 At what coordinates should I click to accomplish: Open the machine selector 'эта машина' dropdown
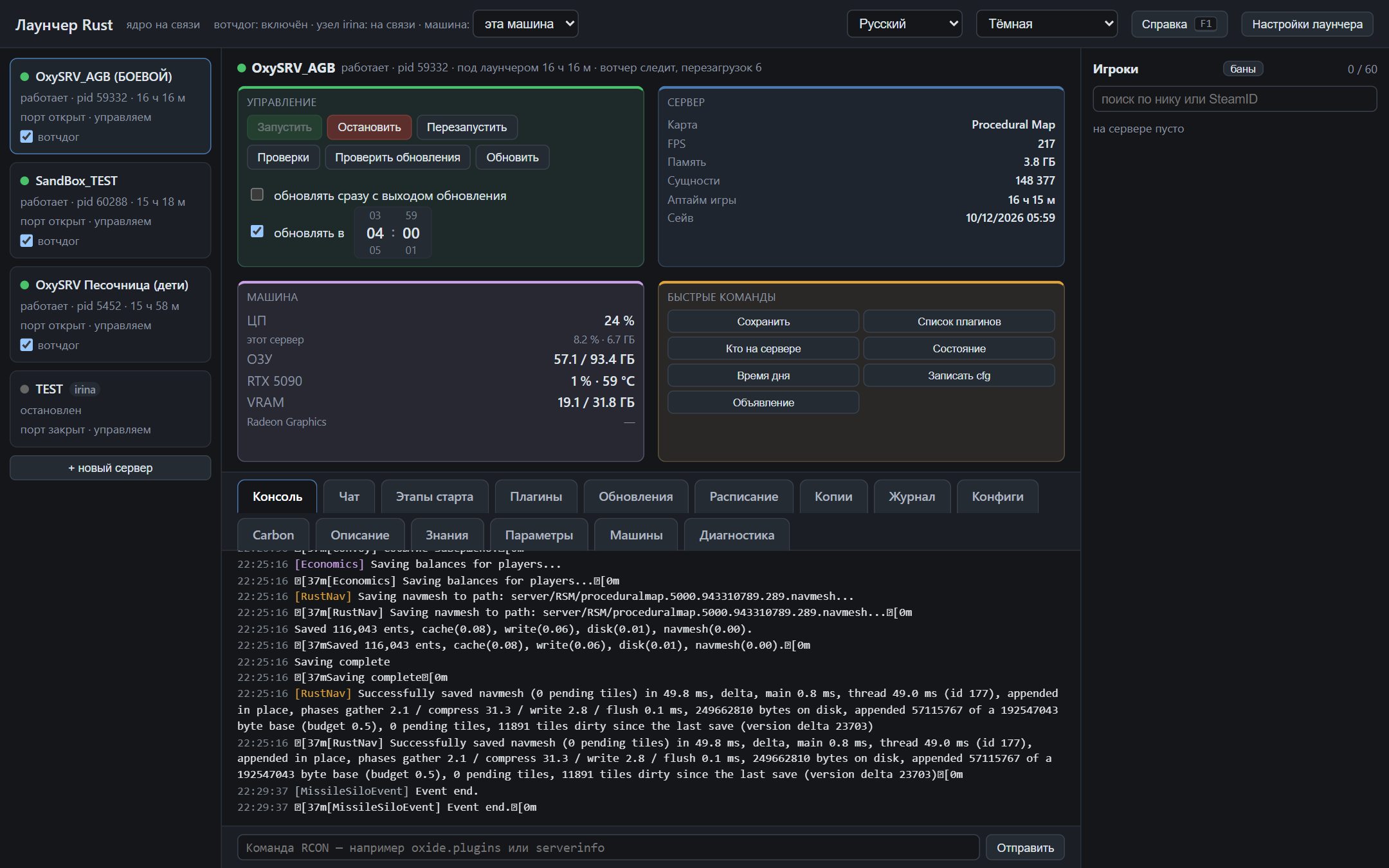(x=525, y=24)
